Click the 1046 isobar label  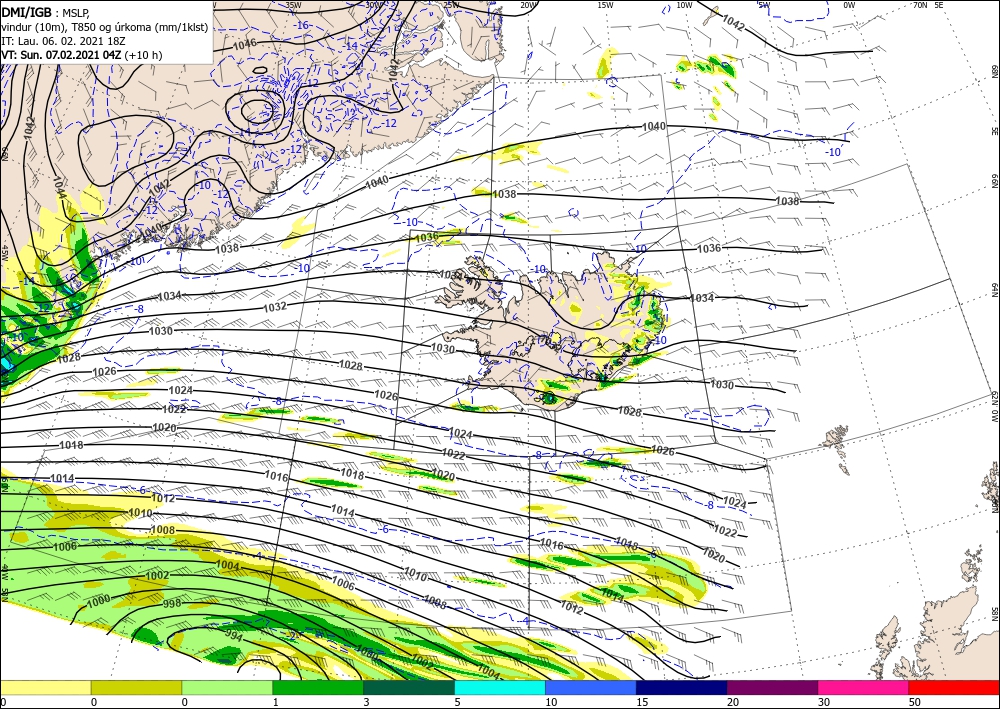click(x=245, y=44)
